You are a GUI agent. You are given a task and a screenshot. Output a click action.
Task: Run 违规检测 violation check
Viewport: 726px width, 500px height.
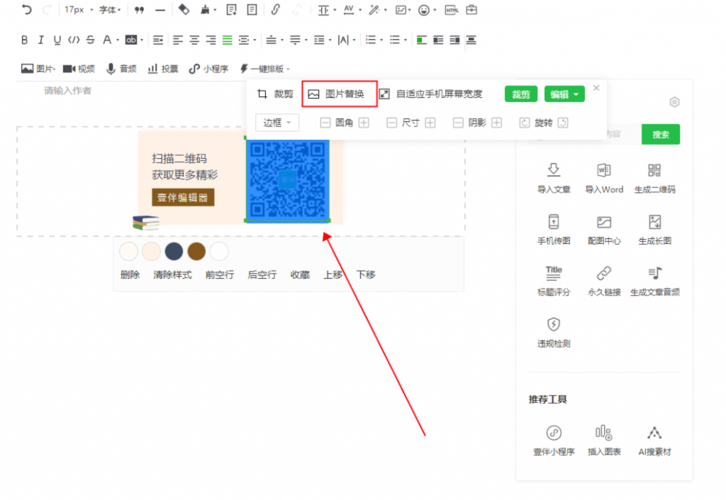tap(554, 332)
